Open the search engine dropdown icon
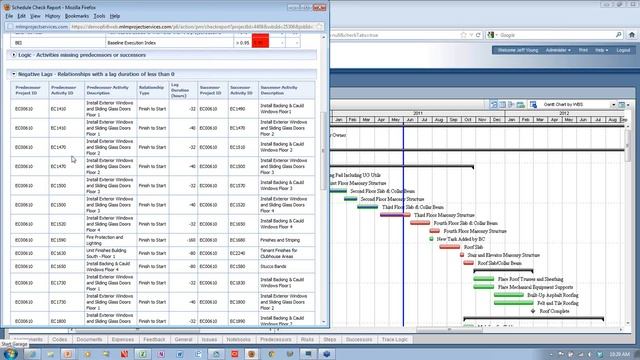Screen dimensions: 640x360 coord(491,35)
